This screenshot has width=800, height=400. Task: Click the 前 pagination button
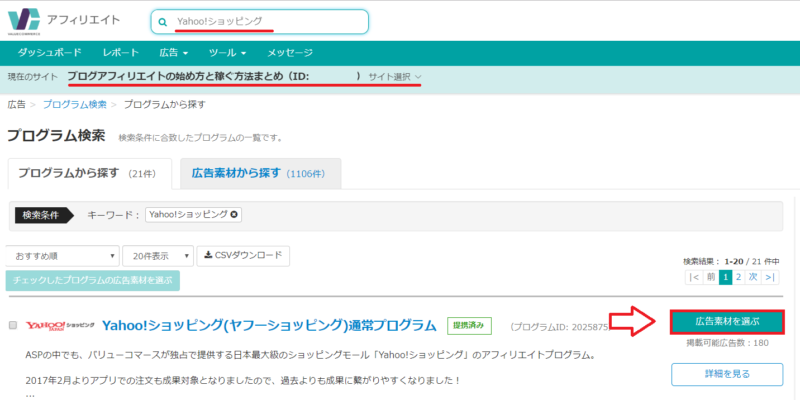(x=711, y=277)
